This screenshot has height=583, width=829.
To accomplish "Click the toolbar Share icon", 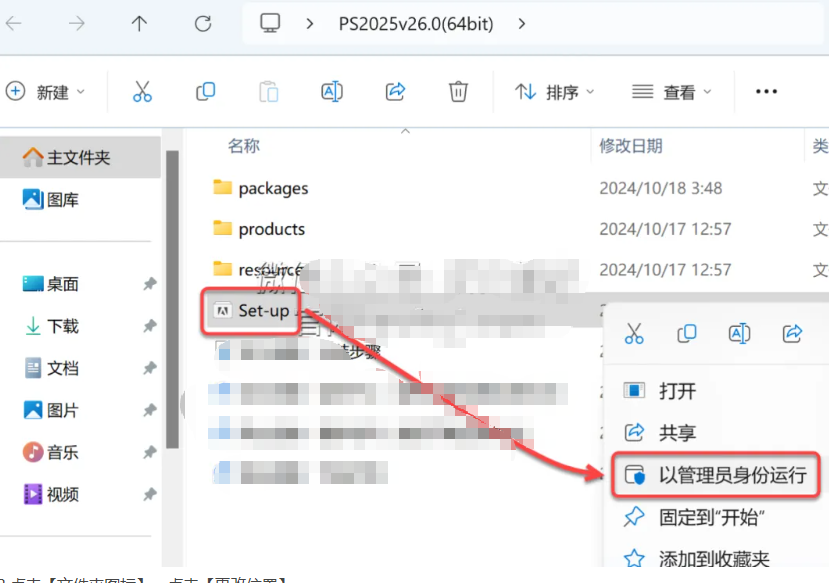I will (395, 91).
